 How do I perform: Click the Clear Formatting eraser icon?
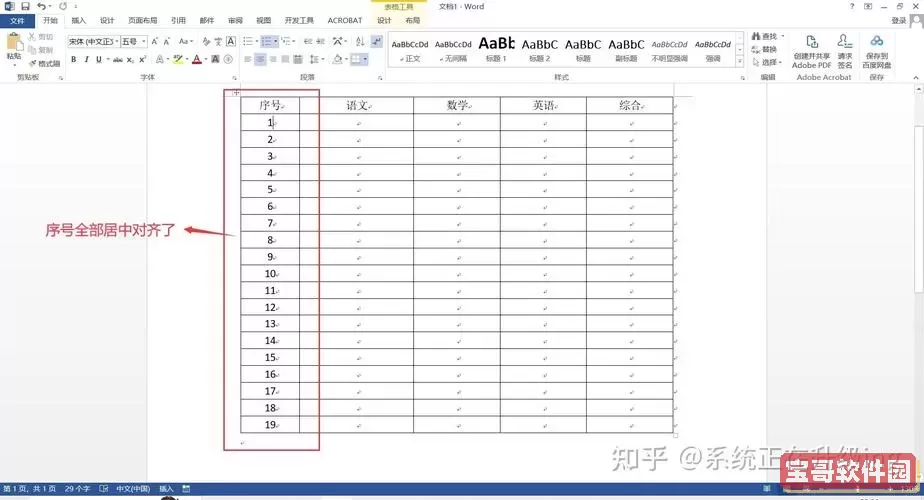206,41
